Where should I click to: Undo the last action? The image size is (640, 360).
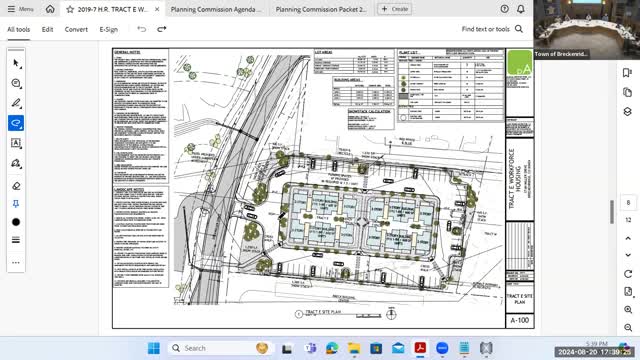(142, 29)
